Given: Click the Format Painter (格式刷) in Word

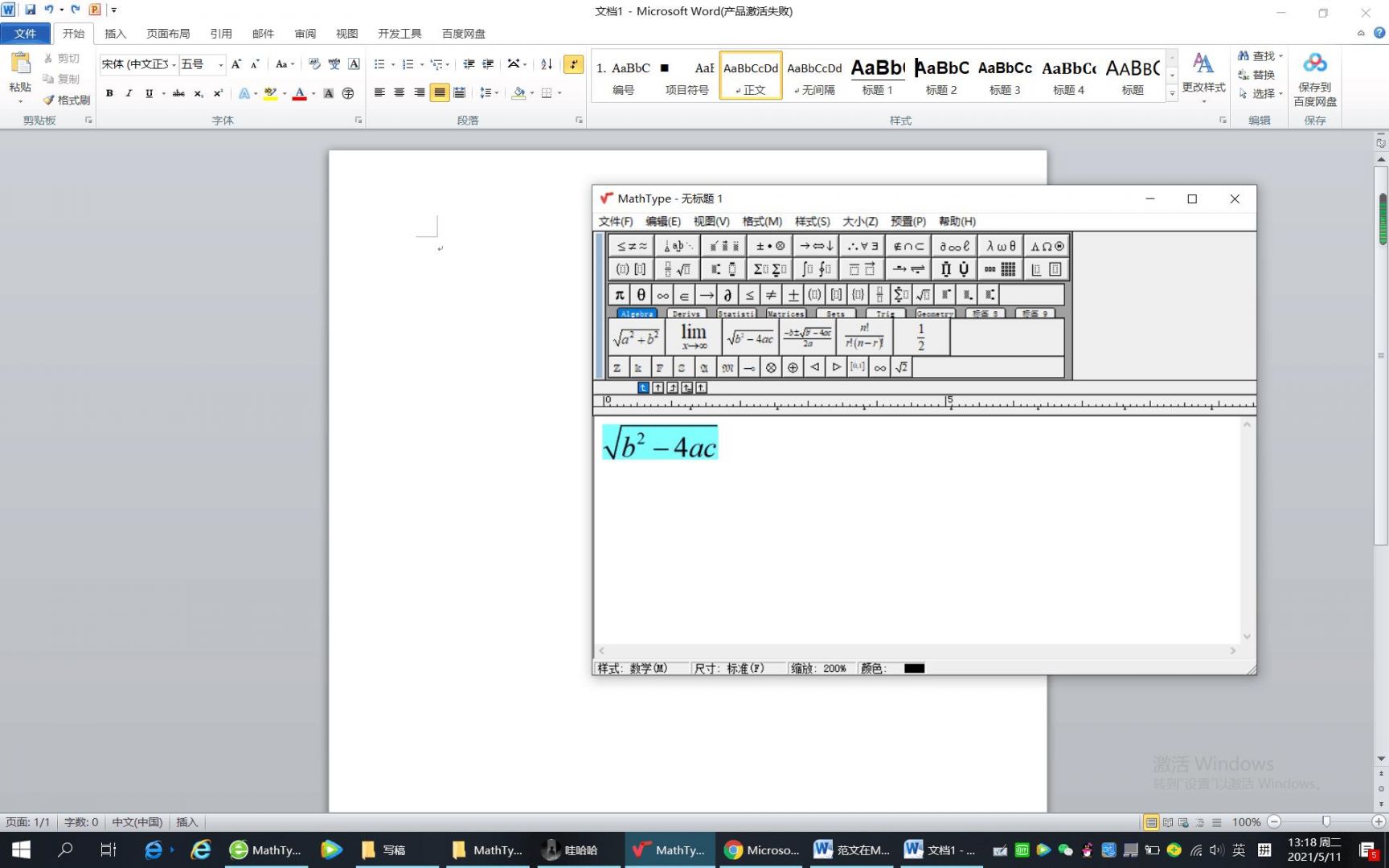Looking at the screenshot, I should pos(67,100).
